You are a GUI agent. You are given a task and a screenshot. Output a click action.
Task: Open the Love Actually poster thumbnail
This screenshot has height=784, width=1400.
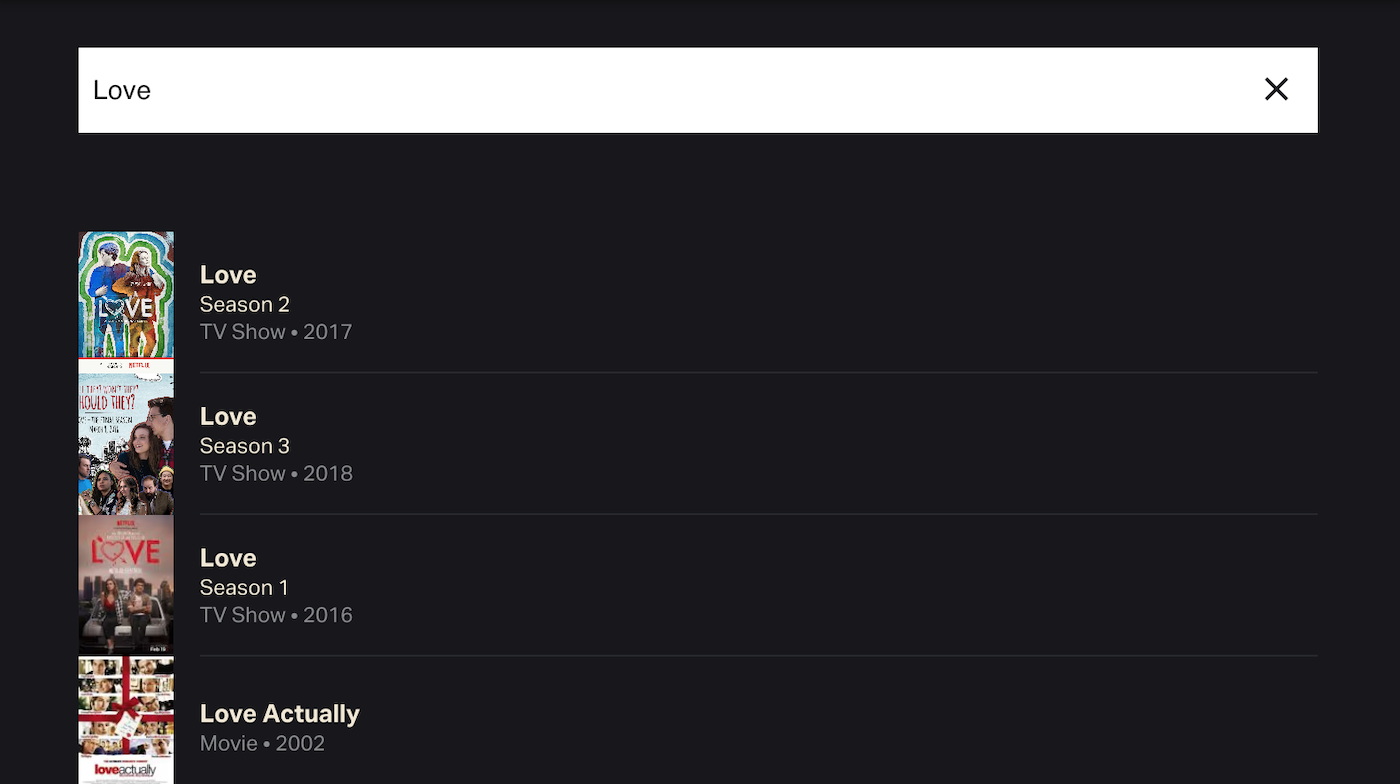[x=126, y=720]
